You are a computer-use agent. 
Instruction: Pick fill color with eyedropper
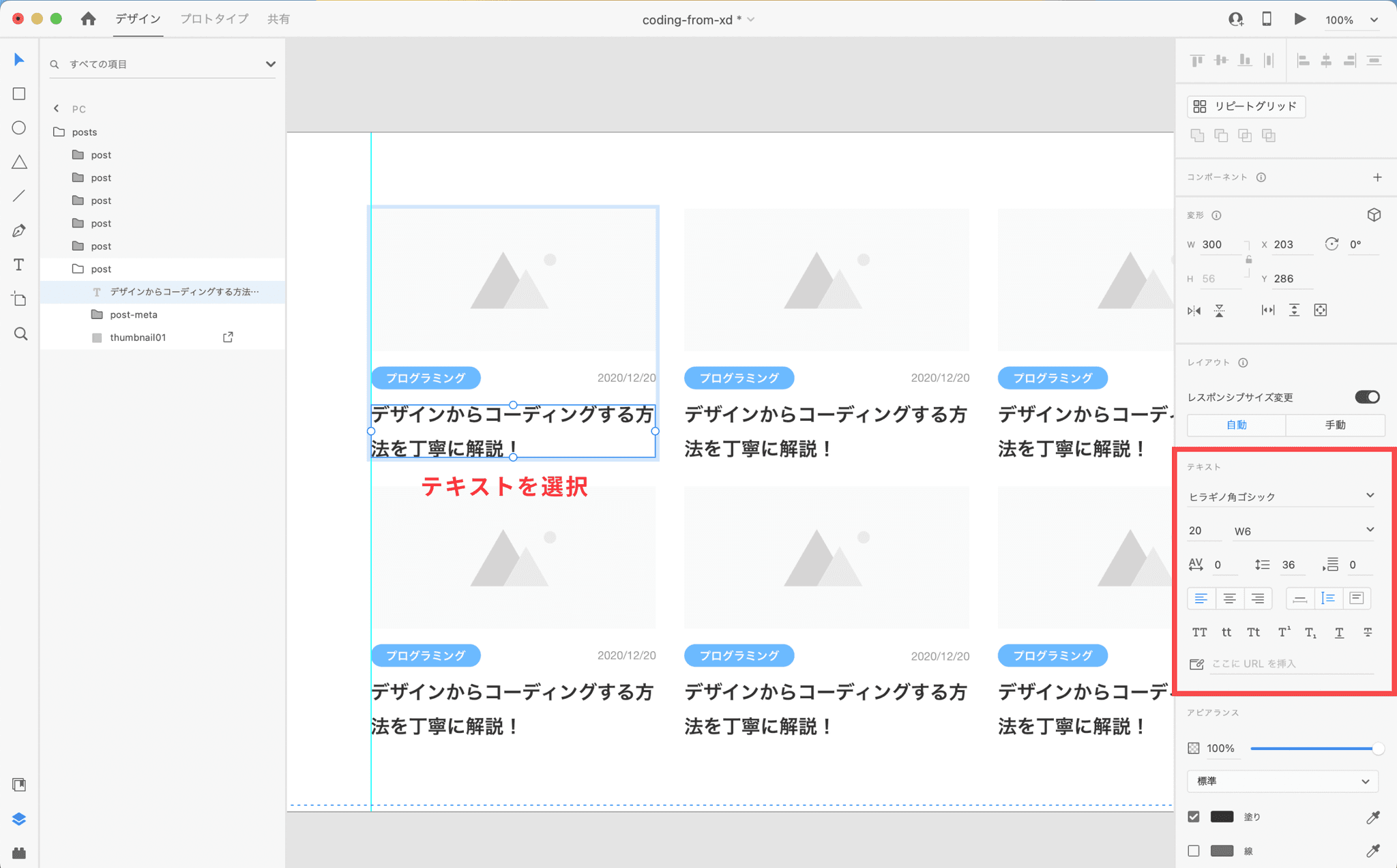click(x=1373, y=817)
